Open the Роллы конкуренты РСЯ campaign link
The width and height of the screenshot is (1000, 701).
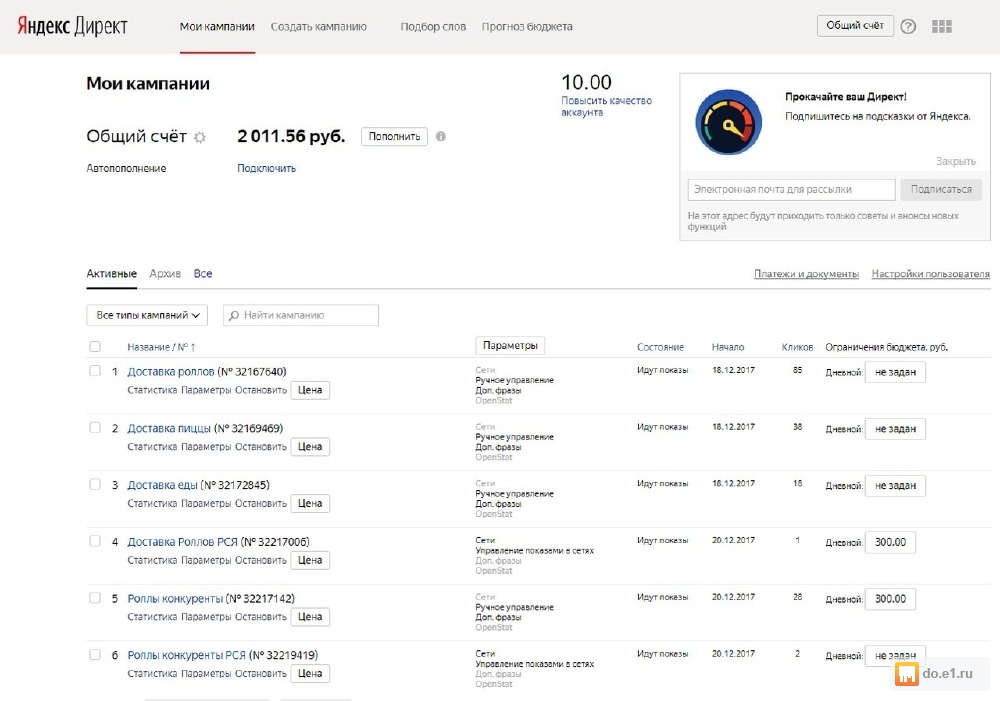coord(186,655)
